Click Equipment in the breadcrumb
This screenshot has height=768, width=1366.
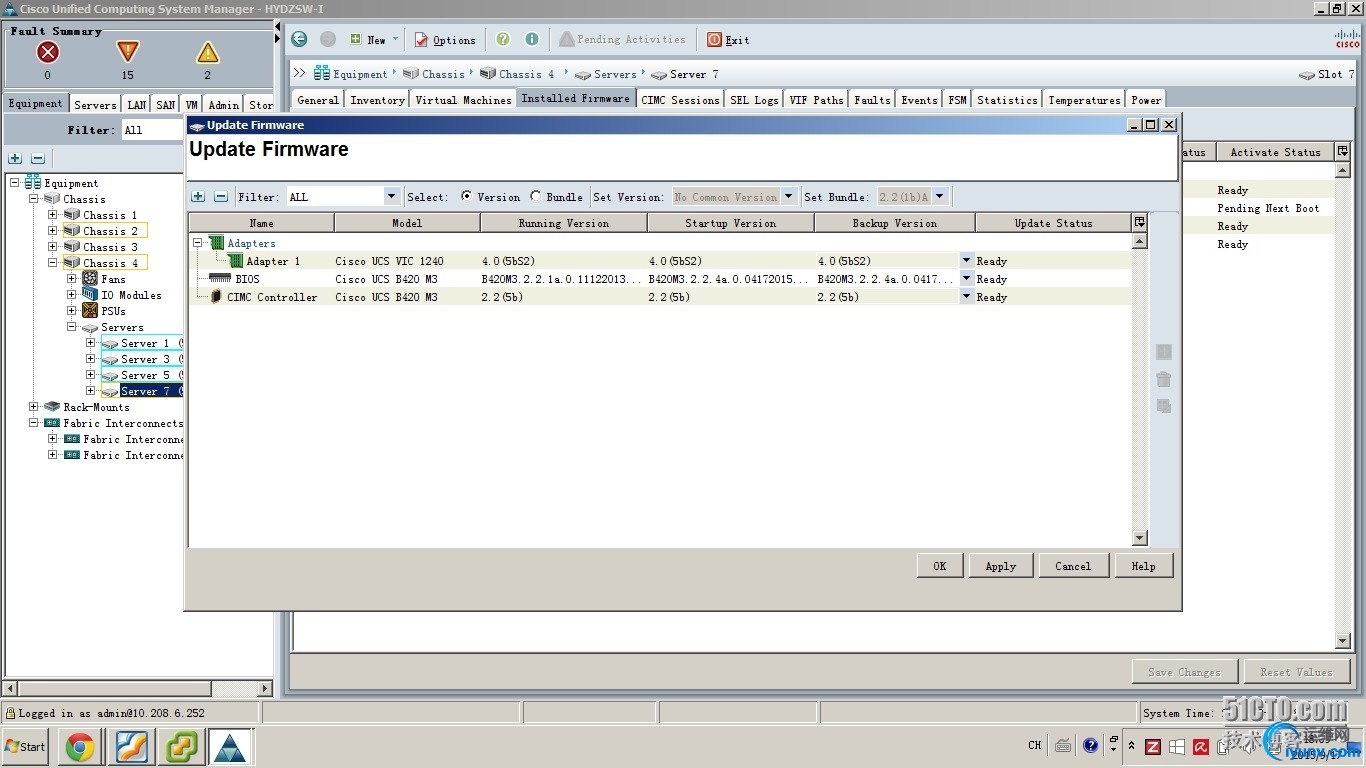[x=351, y=74]
